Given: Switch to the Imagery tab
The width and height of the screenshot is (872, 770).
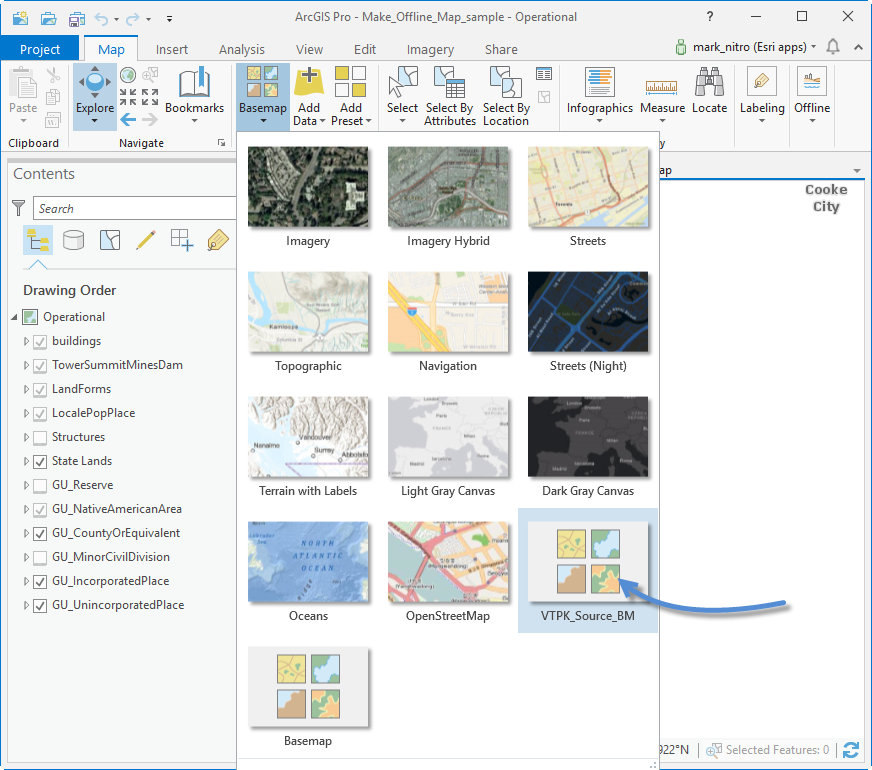Looking at the screenshot, I should tap(430, 49).
